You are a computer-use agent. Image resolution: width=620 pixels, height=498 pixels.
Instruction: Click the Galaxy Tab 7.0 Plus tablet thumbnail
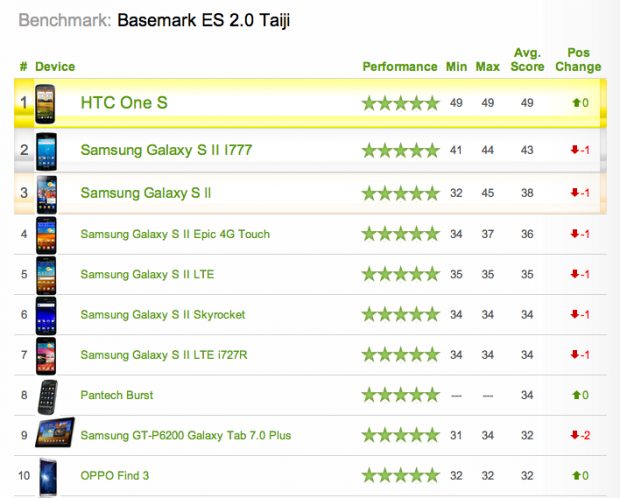55,432
